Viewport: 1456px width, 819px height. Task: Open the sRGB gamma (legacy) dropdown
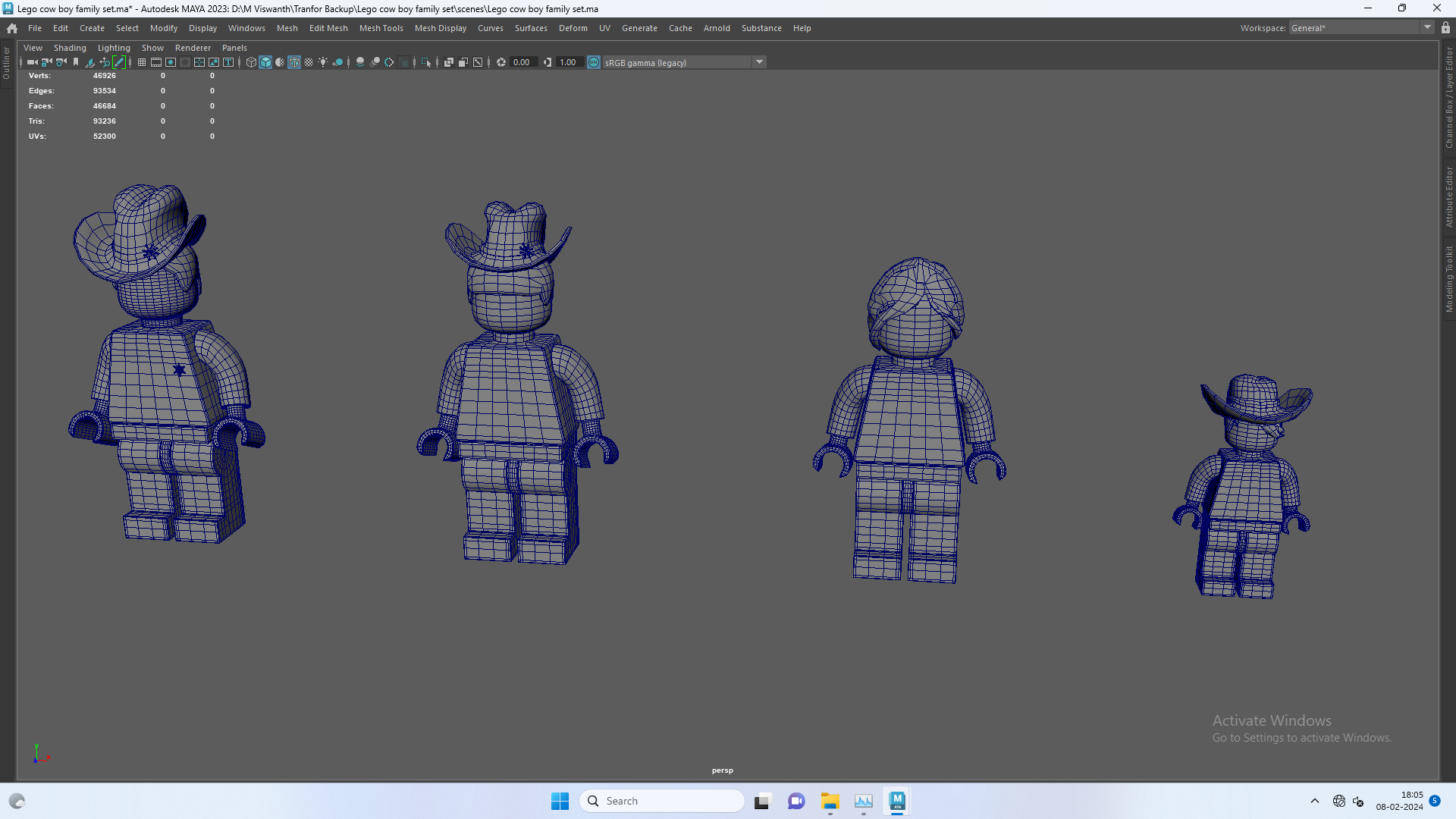pos(685,62)
